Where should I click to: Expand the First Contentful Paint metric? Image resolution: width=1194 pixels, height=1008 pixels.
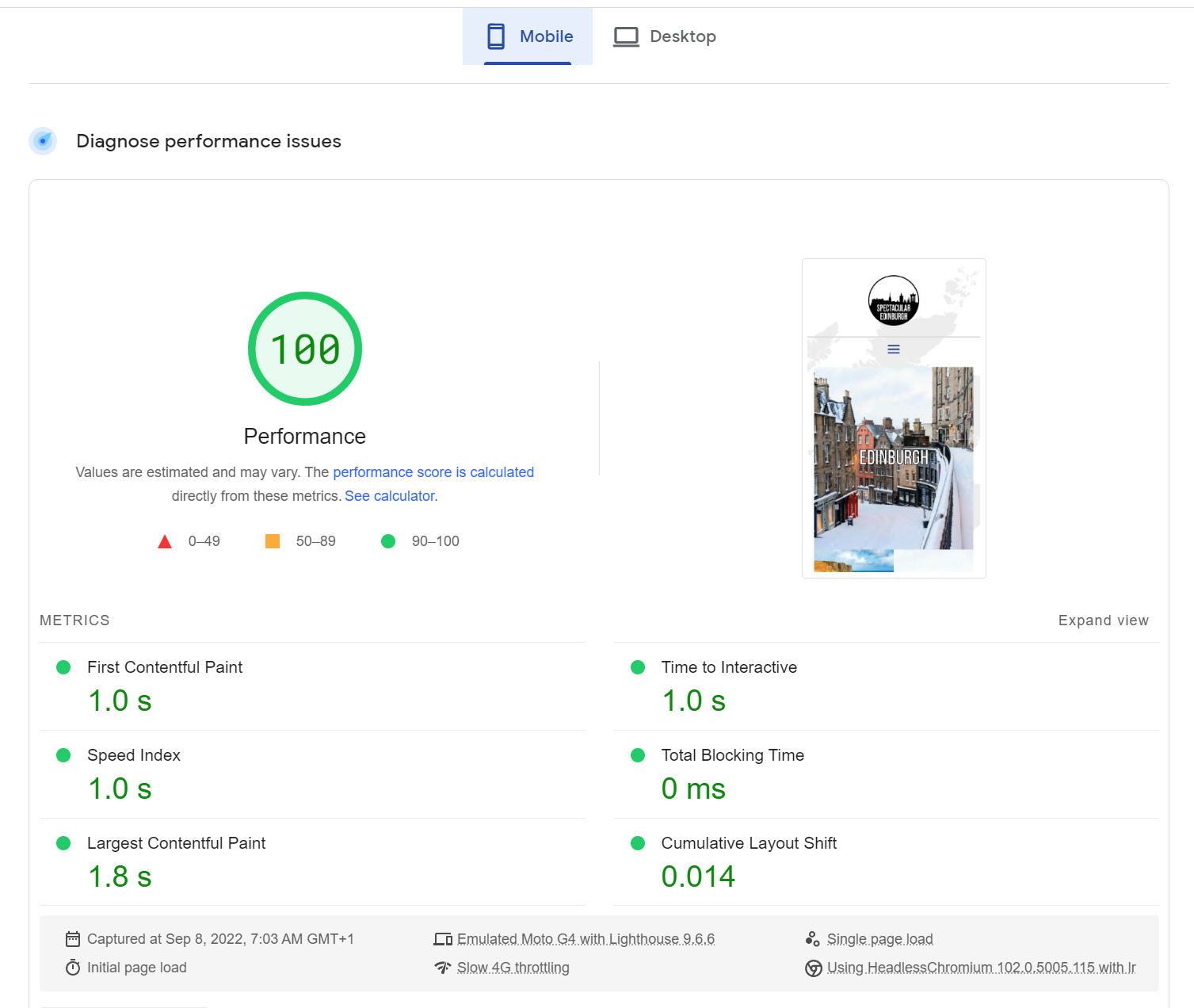[165, 667]
